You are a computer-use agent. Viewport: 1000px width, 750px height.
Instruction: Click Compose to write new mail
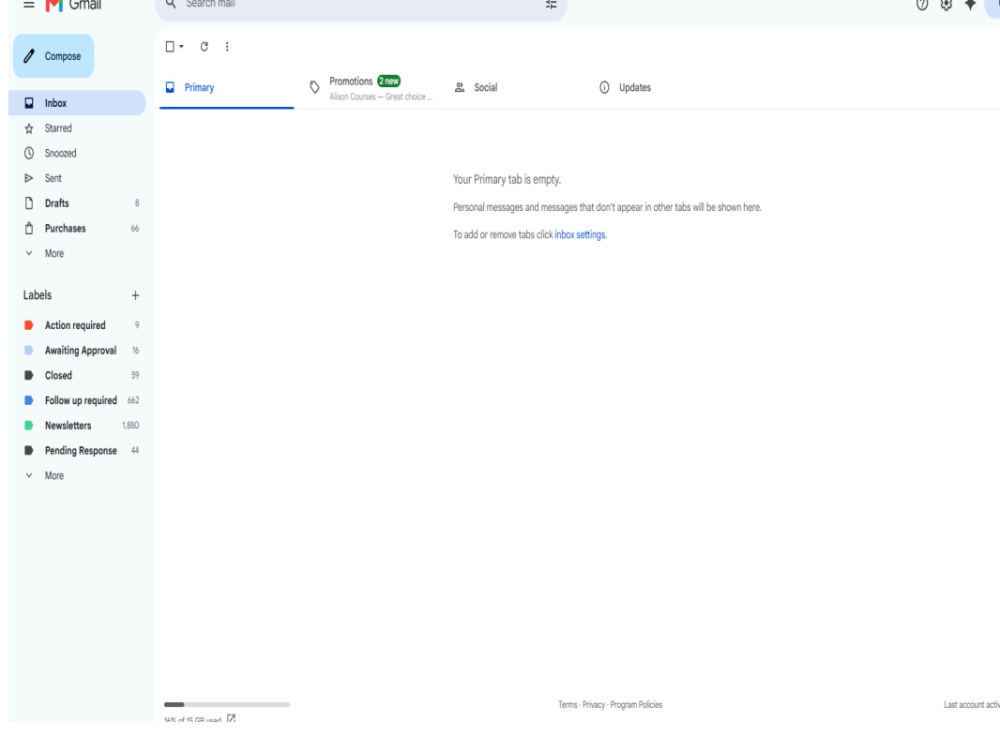[54, 56]
